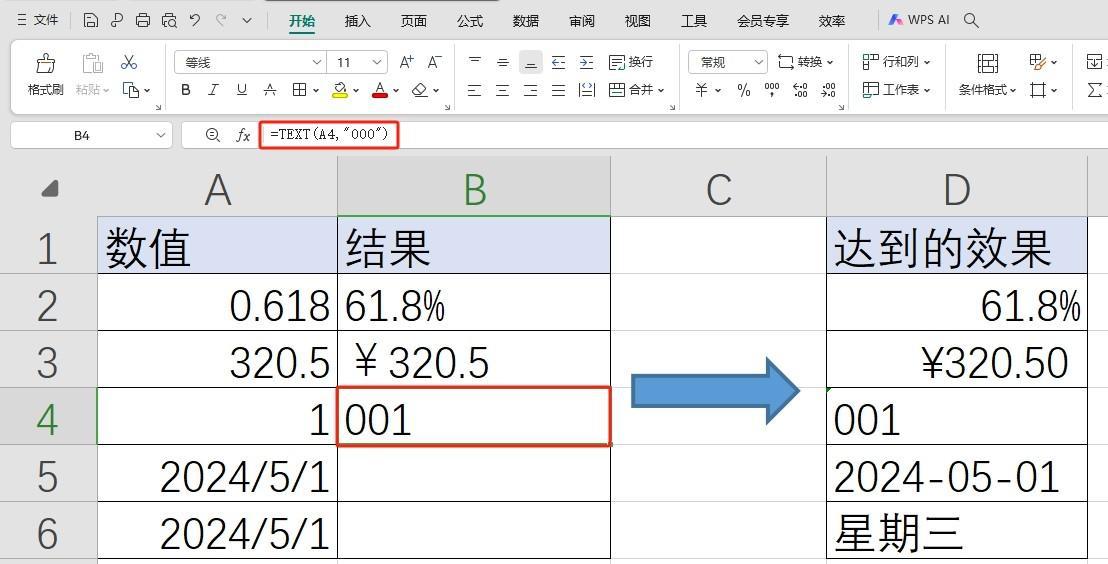The image size is (1108, 564).
Task: Click the Borders grid icon
Action: [x=300, y=90]
